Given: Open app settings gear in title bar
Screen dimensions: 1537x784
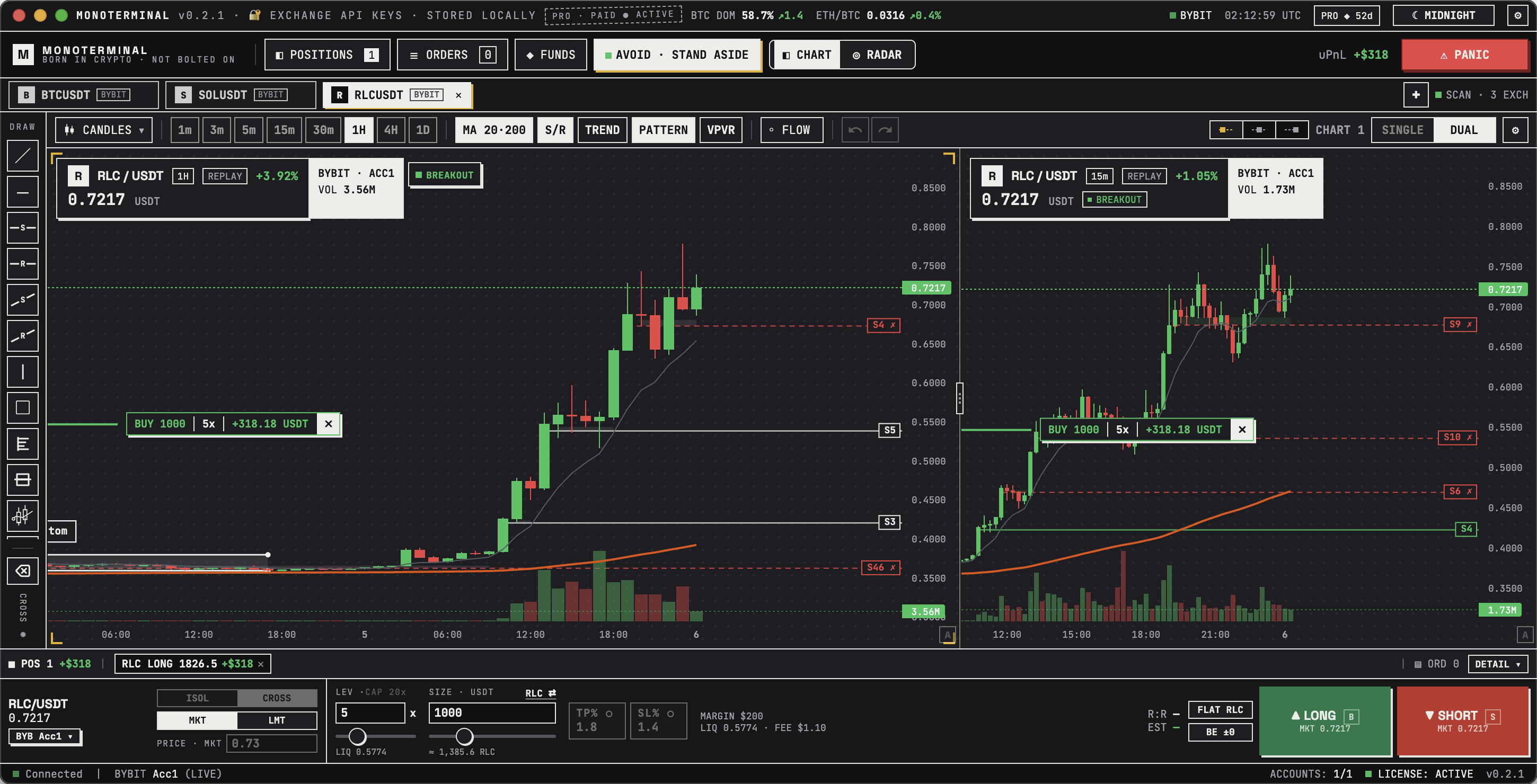Looking at the screenshot, I should pos(1518,15).
